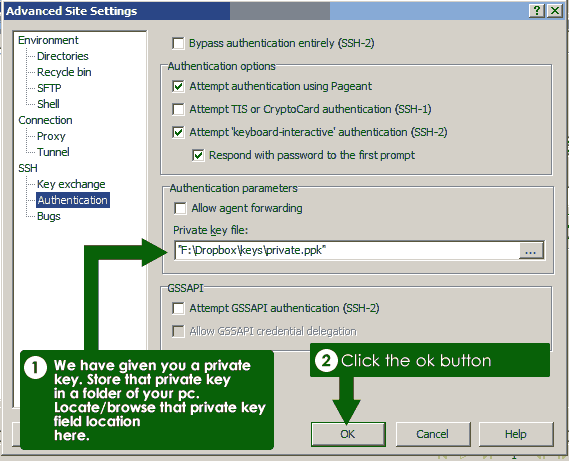
Task: Enable Bypass authentication entirely checkbox
Action: pyautogui.click(x=178, y=44)
